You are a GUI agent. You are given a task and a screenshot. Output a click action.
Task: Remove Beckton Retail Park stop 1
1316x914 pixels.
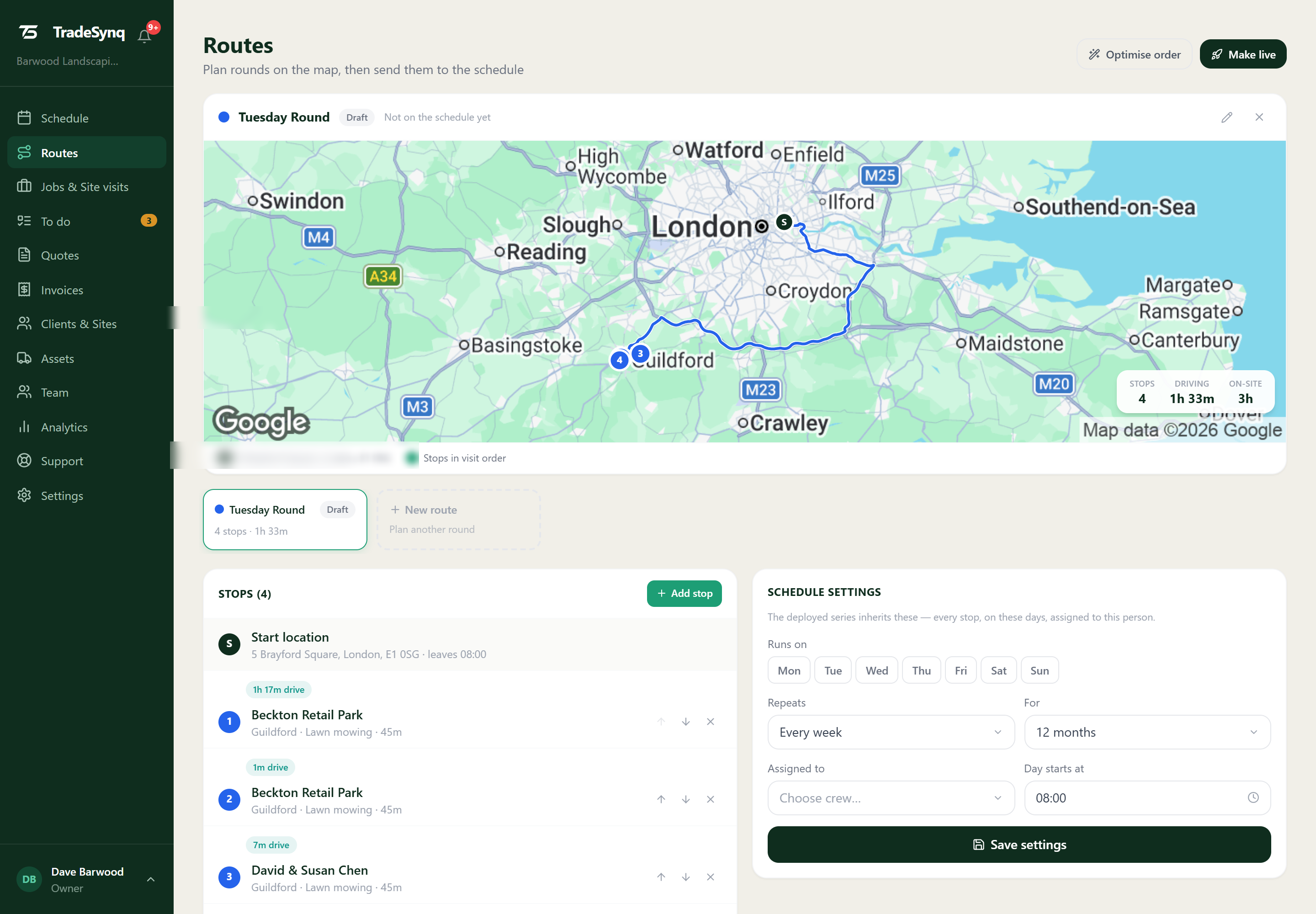[x=710, y=722]
